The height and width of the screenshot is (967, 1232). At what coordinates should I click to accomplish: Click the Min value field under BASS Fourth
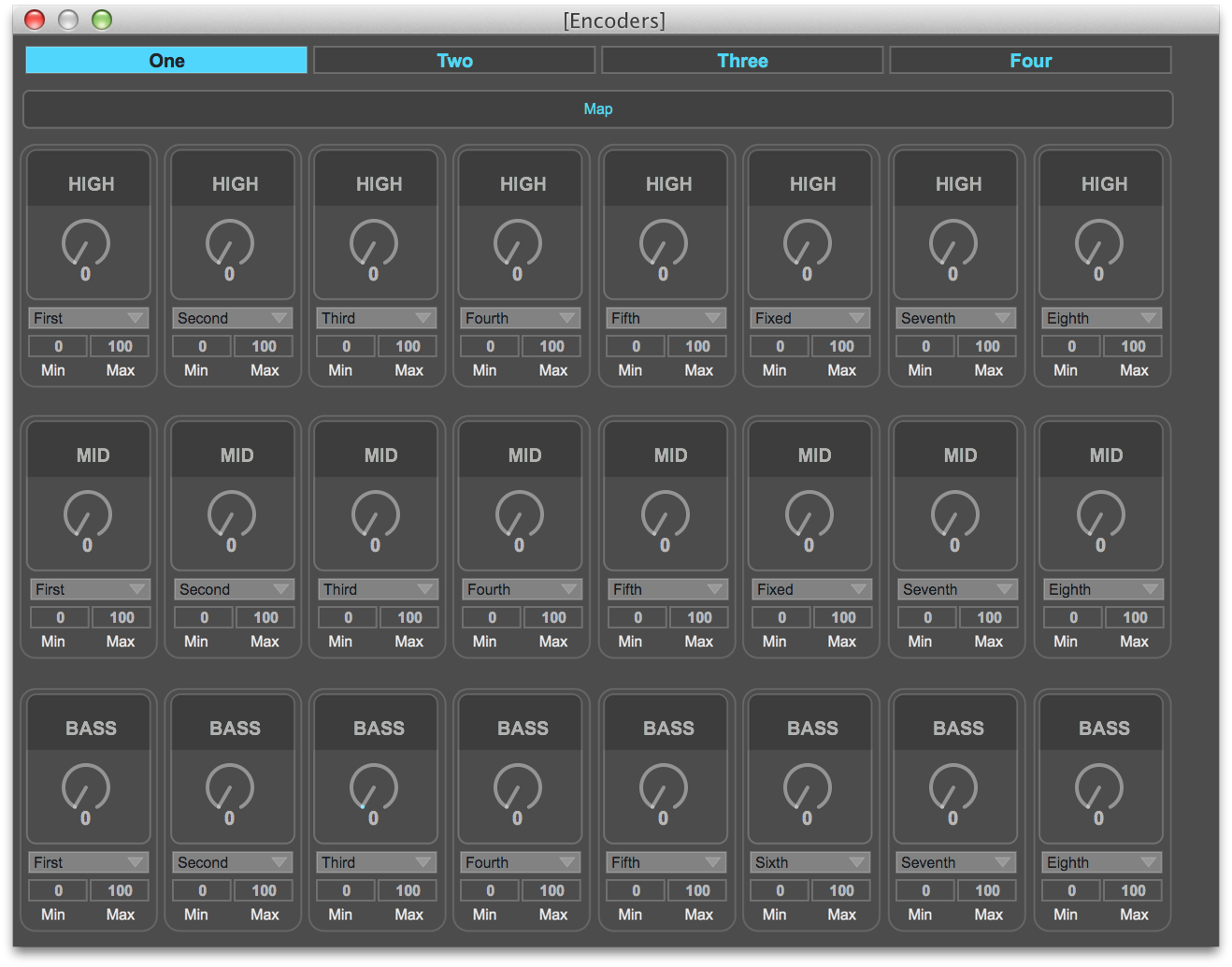[x=490, y=890]
